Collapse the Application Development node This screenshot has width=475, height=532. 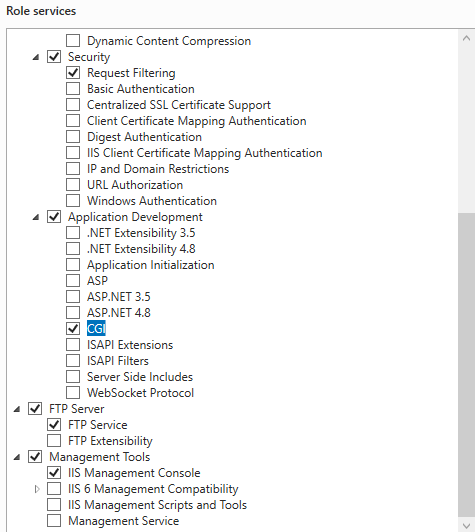(x=36, y=217)
